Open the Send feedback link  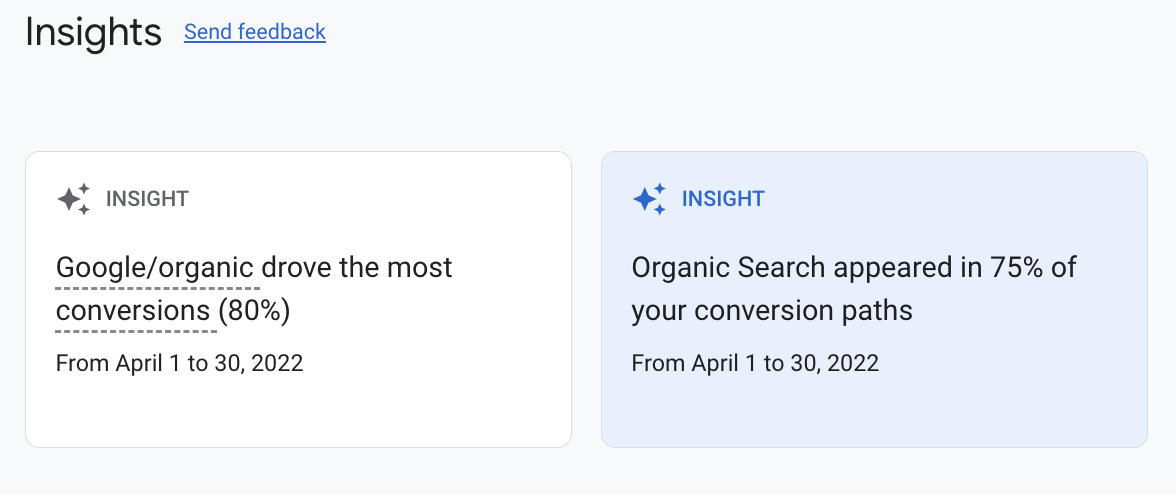(x=255, y=32)
